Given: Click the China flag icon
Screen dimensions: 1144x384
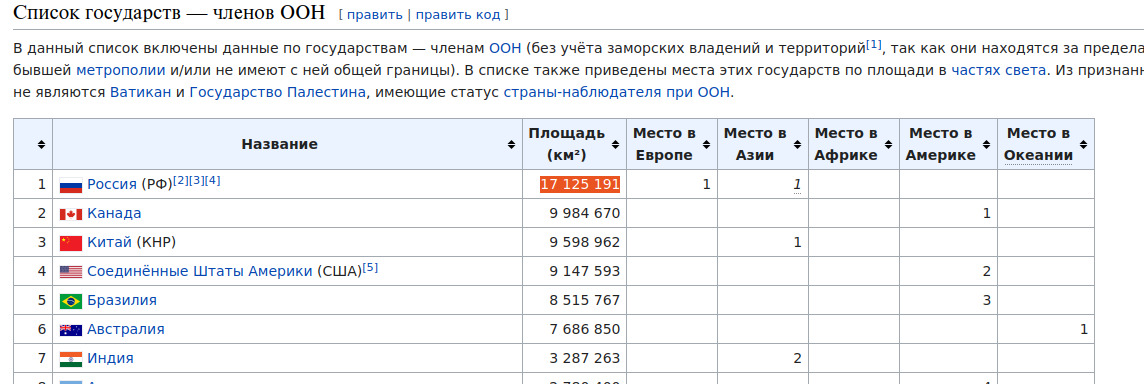Looking at the screenshot, I should click(71, 243).
